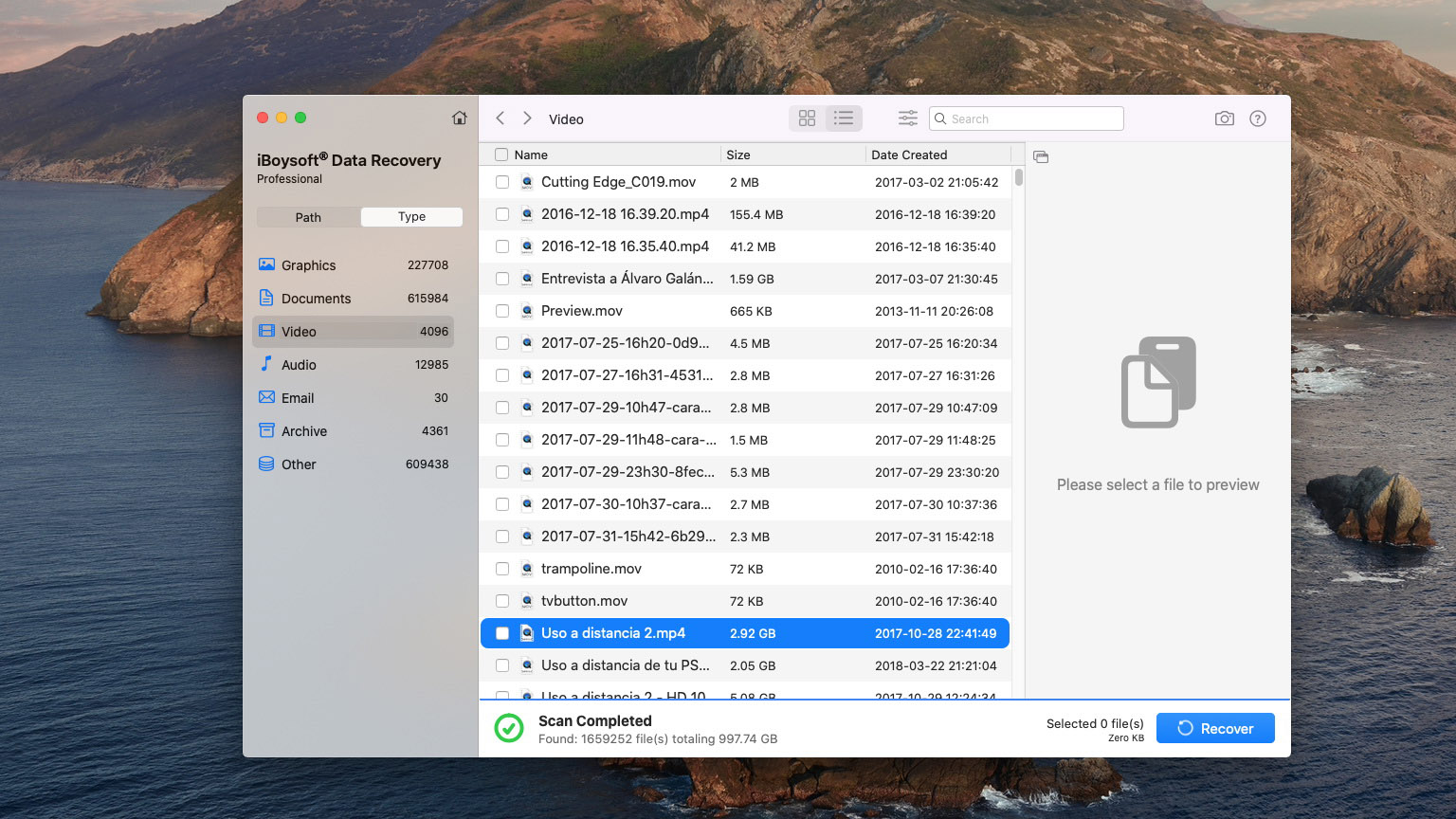The width and height of the screenshot is (1456, 819).
Task: Click the date 2013-11-11 20:26:08
Action: pos(934,311)
